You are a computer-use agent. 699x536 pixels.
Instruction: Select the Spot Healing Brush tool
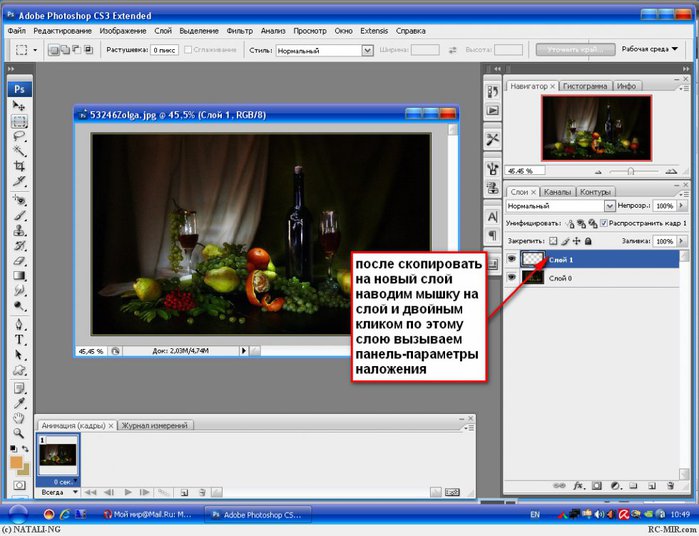[19, 200]
